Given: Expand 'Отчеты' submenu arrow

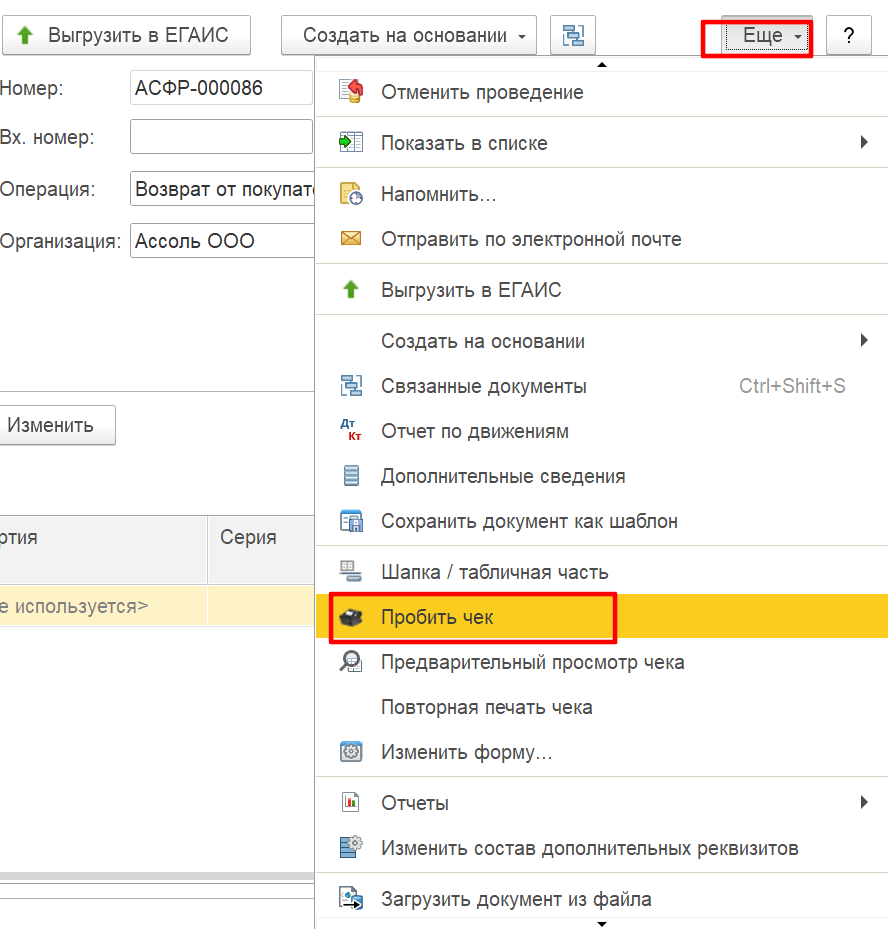Looking at the screenshot, I should 864,802.
